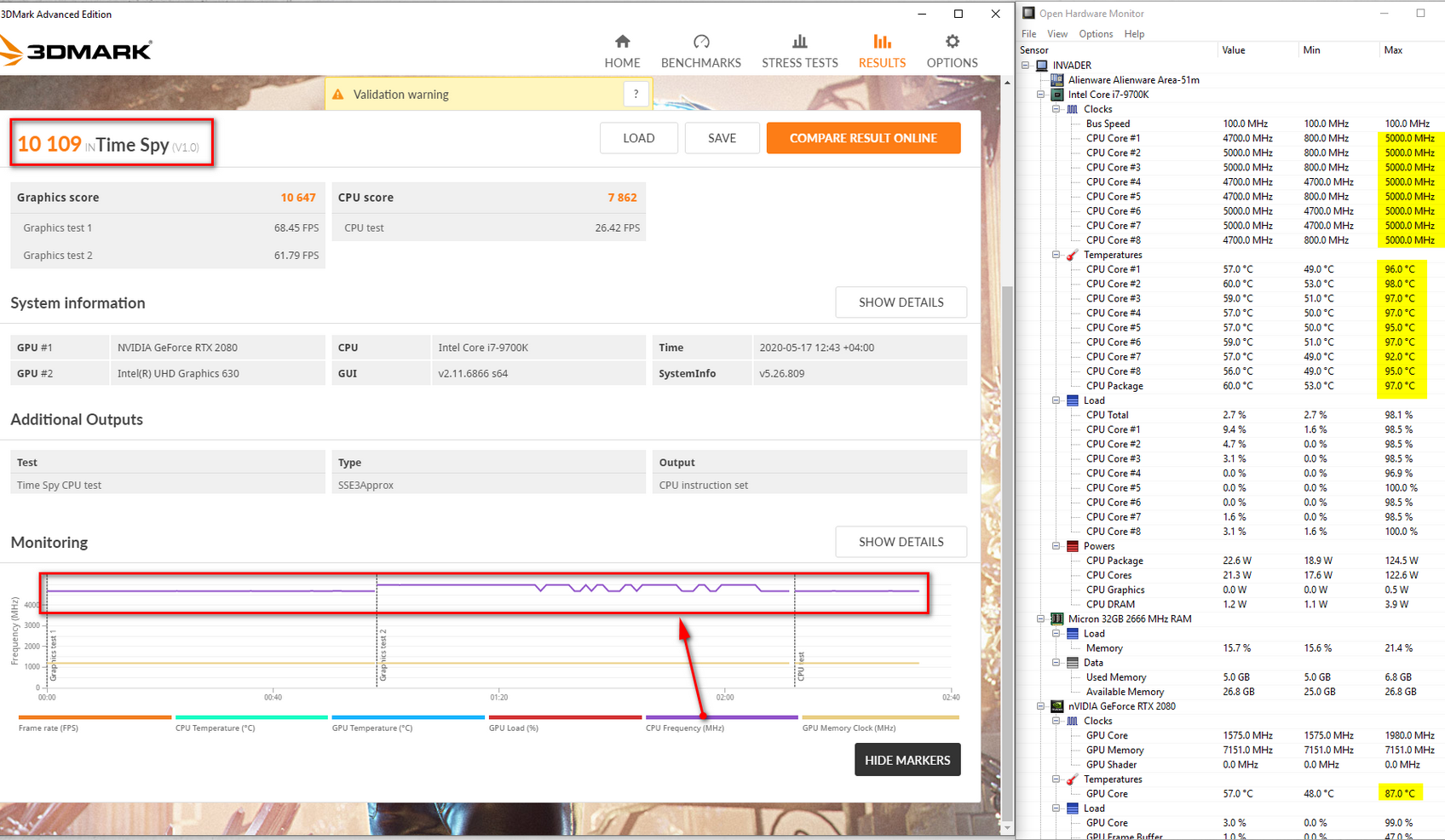Open the View menu in Hardware Monitor
1445x840 pixels.
pos(1057,34)
